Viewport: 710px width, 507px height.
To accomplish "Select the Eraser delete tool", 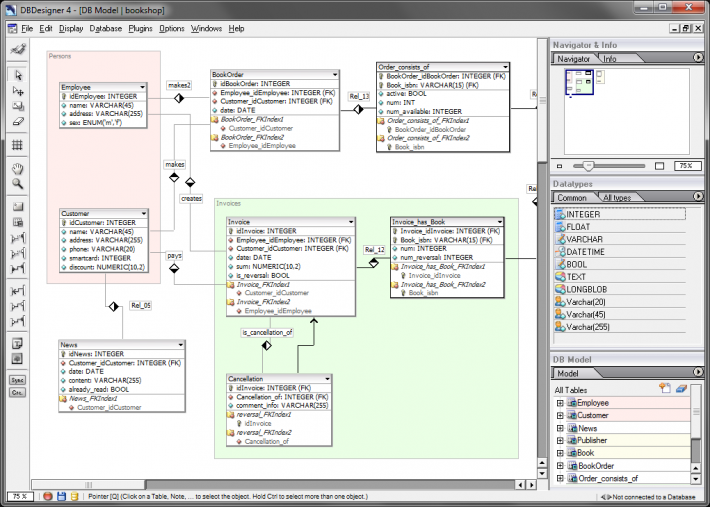I will tap(18, 121).
